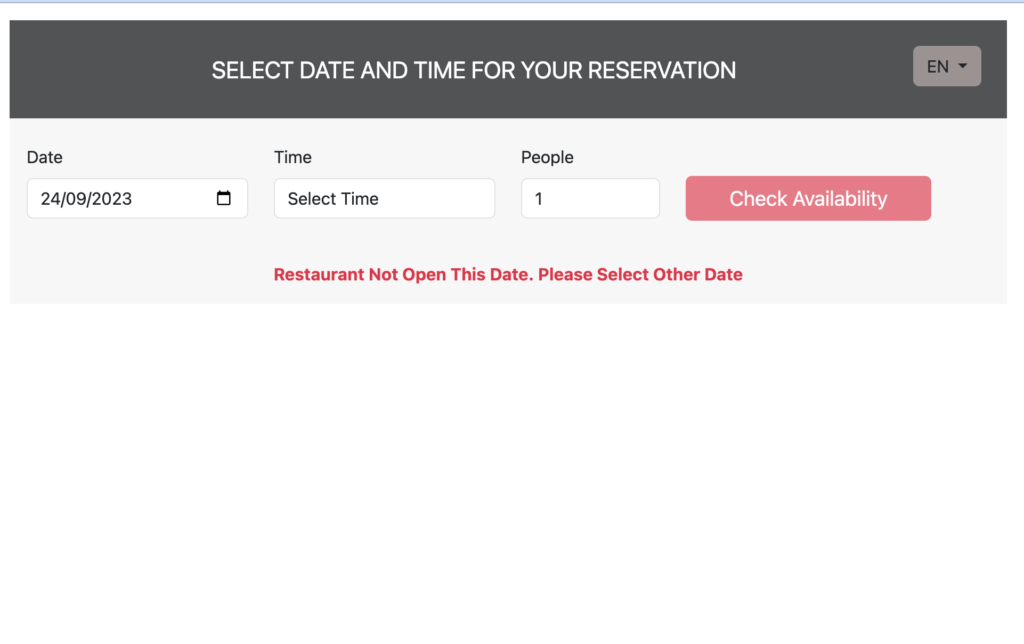This screenshot has width=1024, height=644.
Task: Click the "Please Select Other Date" message text
Action: (640, 274)
